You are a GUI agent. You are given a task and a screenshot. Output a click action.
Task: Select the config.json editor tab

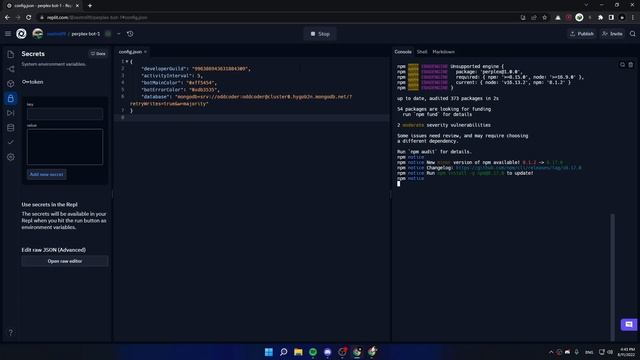coord(130,52)
